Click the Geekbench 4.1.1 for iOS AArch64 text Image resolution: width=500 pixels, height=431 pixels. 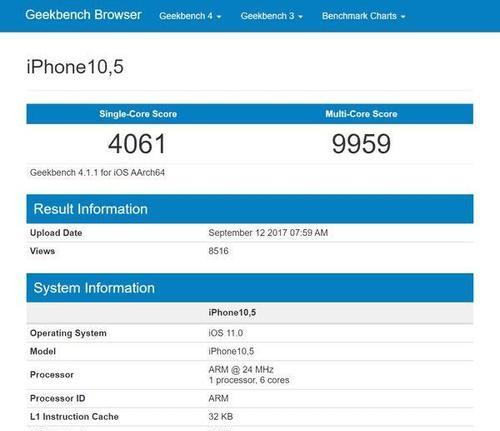tap(97, 173)
